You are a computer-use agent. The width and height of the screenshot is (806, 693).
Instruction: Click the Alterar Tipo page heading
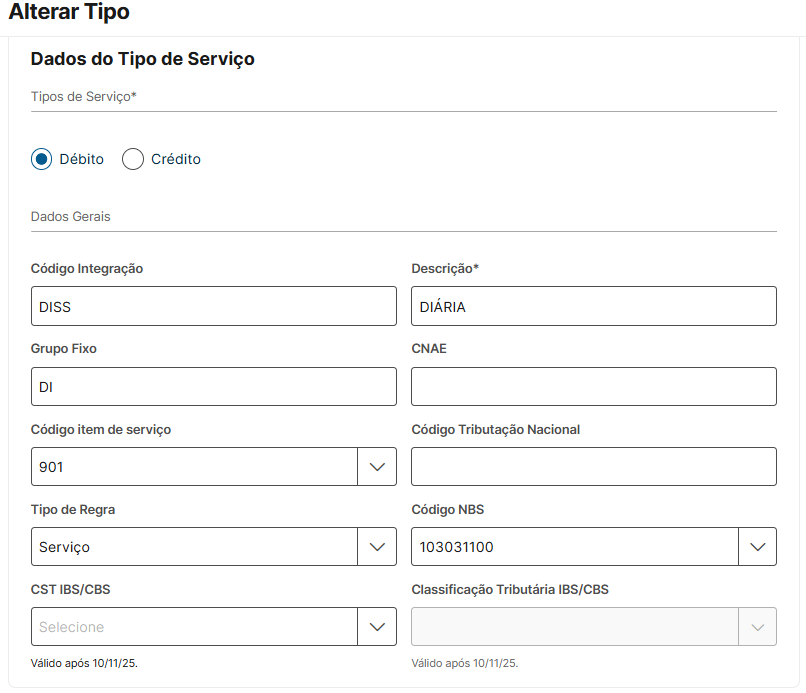[x=69, y=13]
